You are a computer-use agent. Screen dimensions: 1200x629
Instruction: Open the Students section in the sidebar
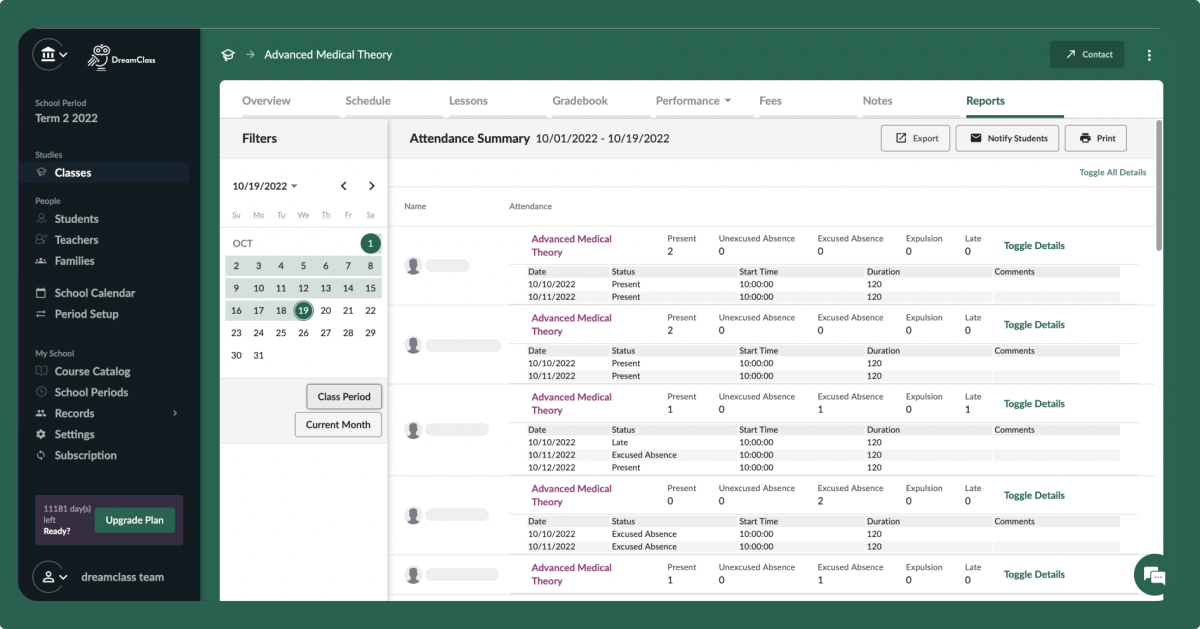pos(76,218)
